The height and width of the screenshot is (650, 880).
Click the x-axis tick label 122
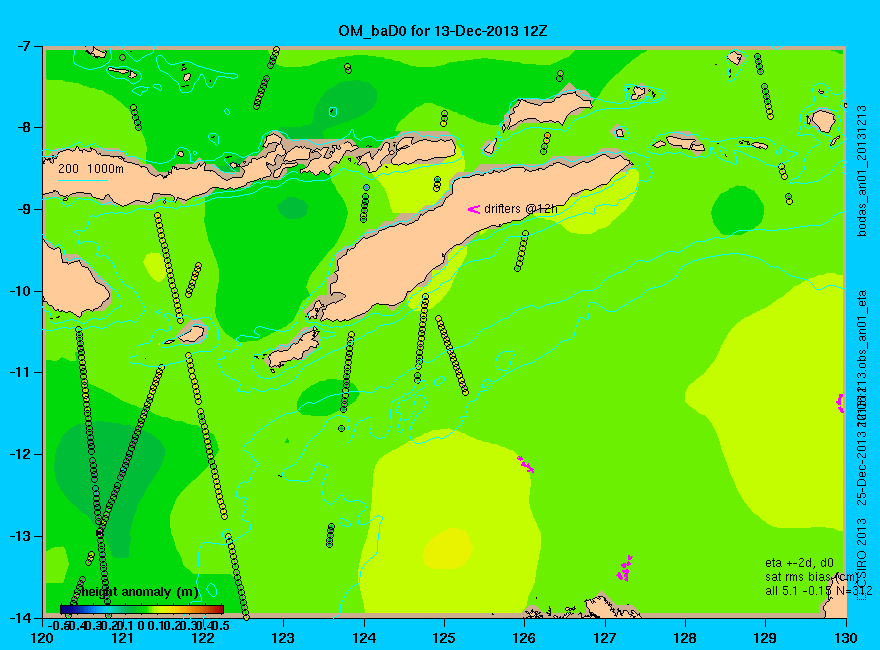coord(203,638)
